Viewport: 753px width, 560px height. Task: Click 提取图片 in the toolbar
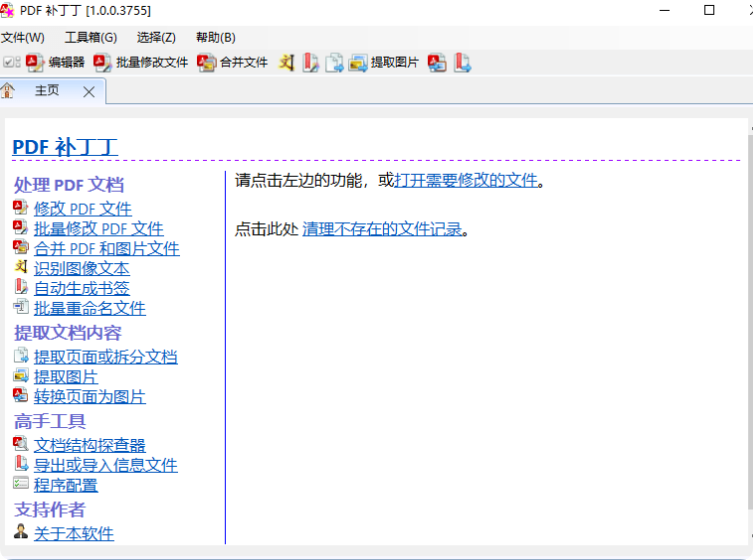[384, 62]
